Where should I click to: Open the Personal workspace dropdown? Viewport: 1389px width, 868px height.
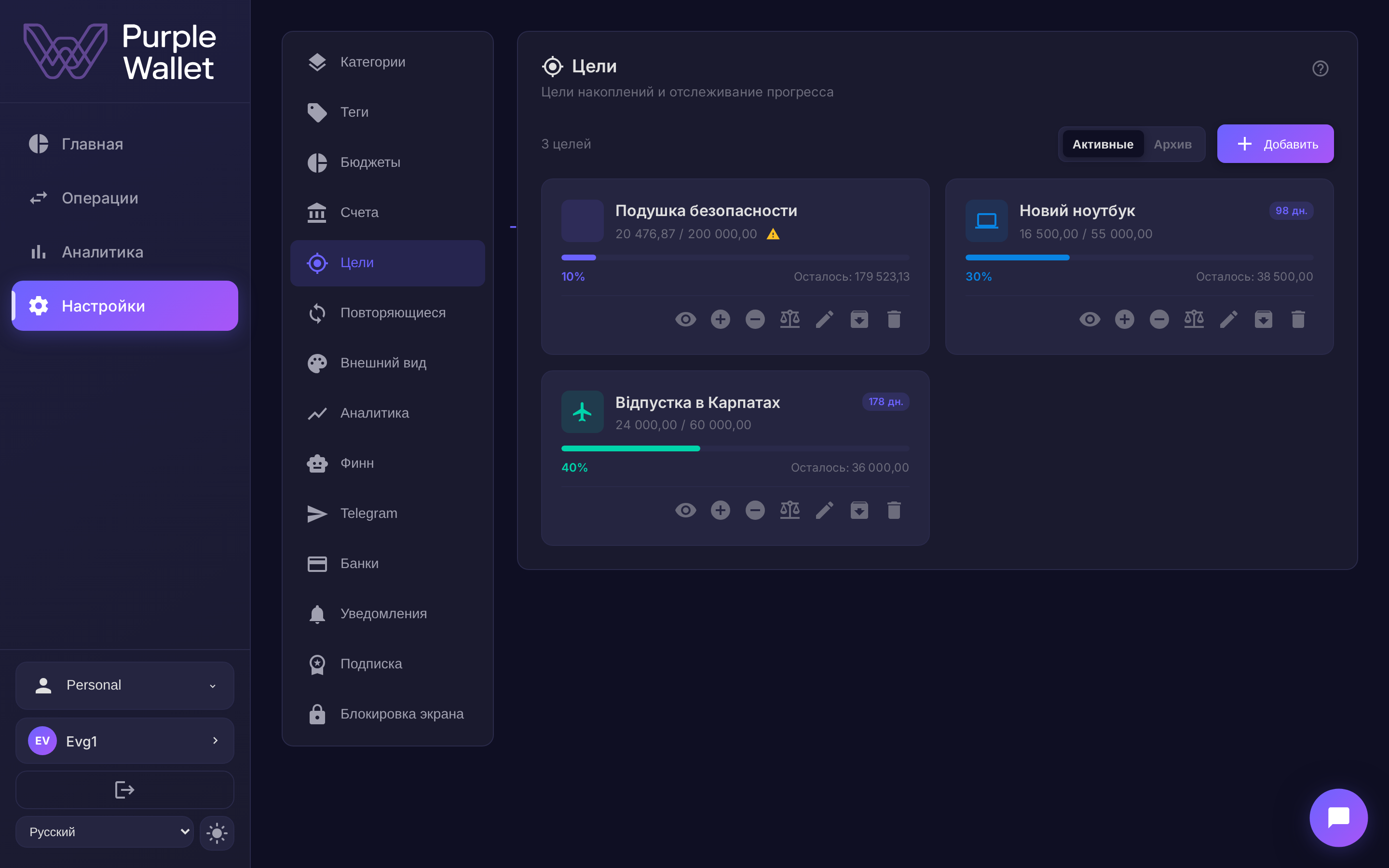[x=124, y=685]
